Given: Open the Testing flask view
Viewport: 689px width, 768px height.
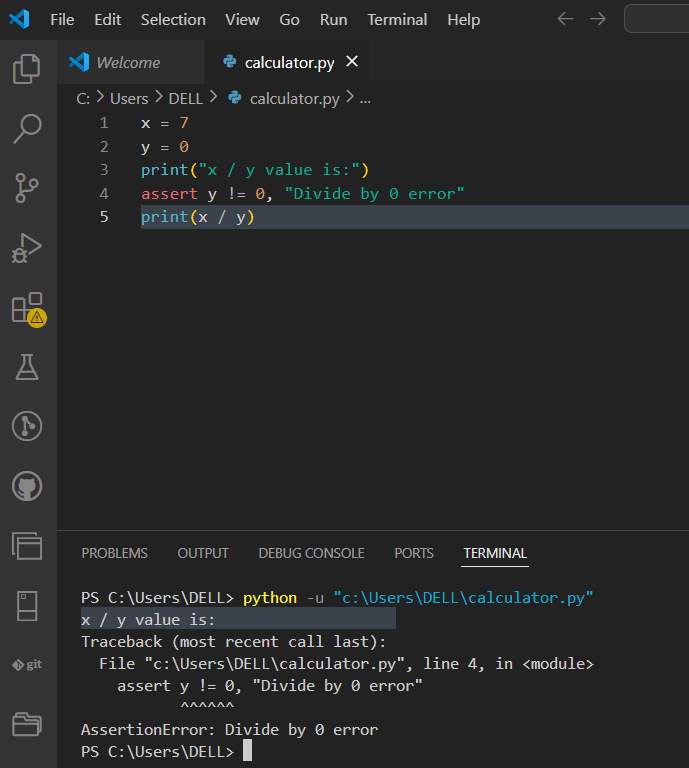Looking at the screenshot, I should pos(27,367).
